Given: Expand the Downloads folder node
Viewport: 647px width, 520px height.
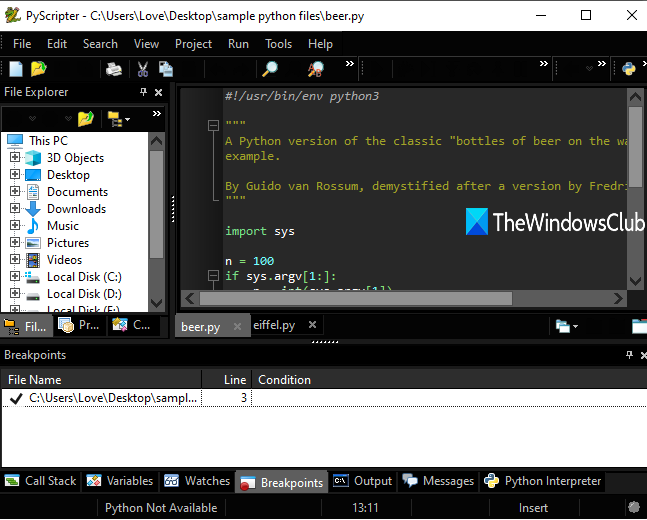Looking at the screenshot, I should point(15,209).
